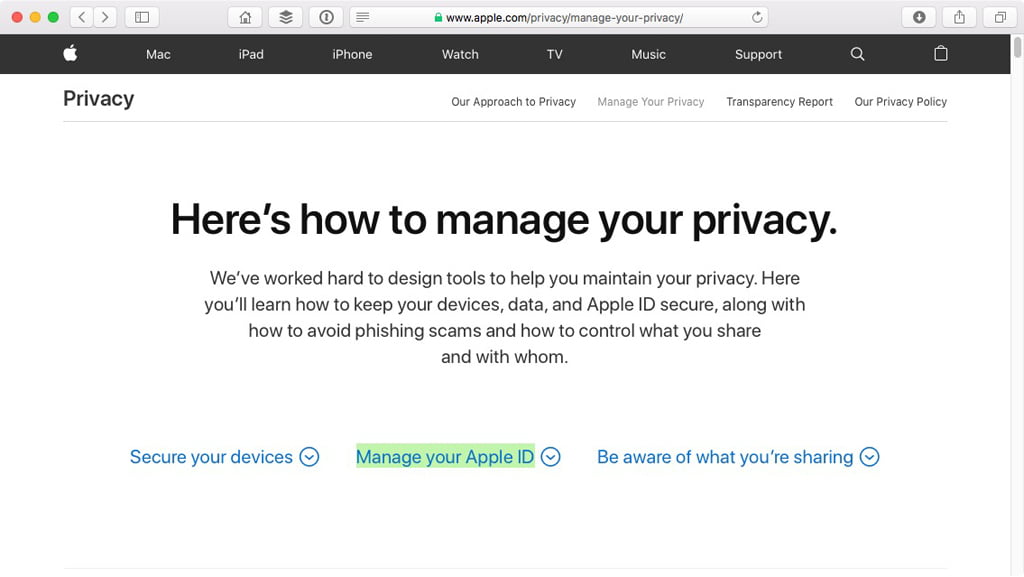This screenshot has width=1024, height=577.
Task: Jump to Secure your devices section
Action: coord(211,457)
